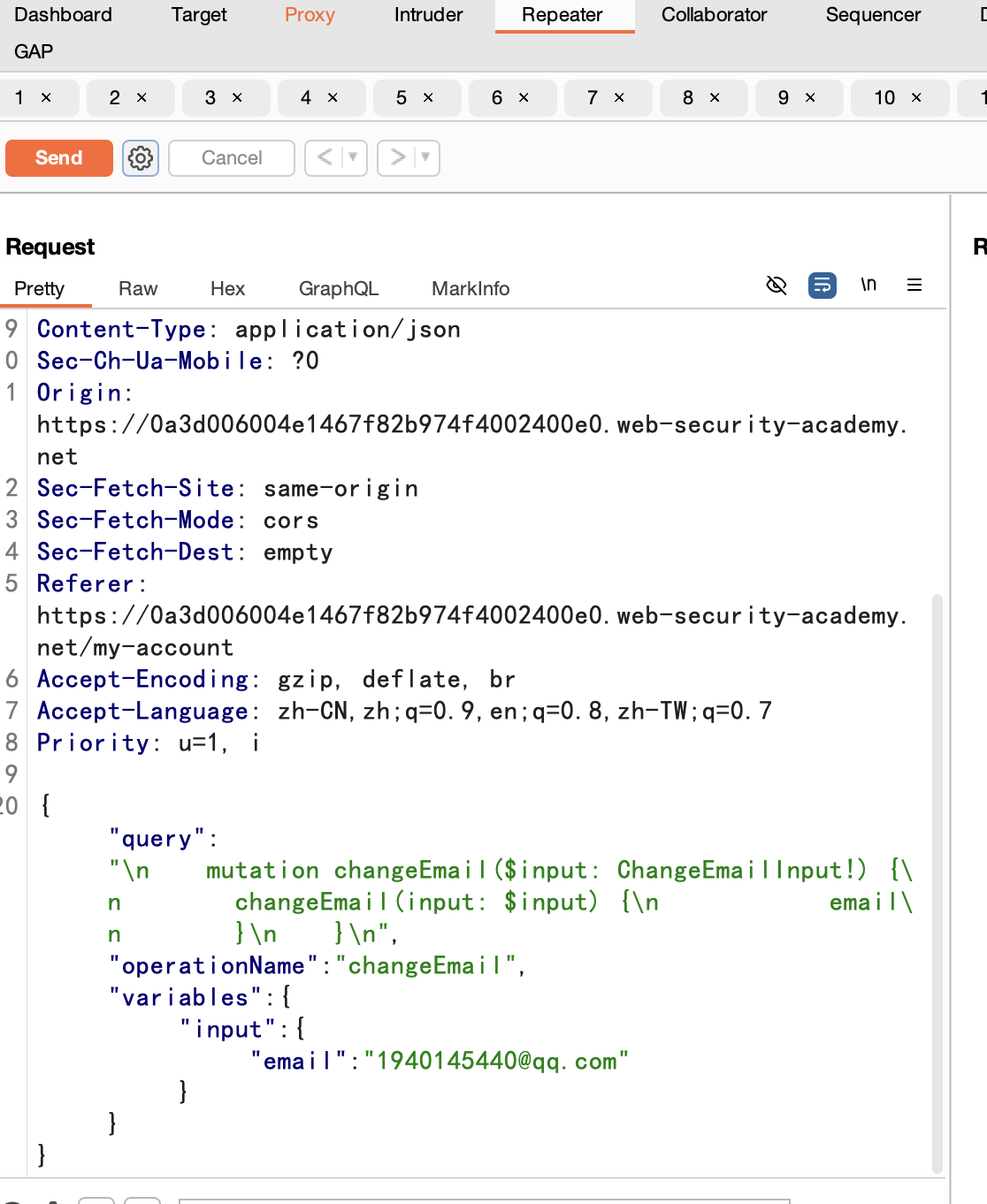Viewport: 987px width, 1204px height.
Task: Go back to previous request in history
Action: click(325, 158)
